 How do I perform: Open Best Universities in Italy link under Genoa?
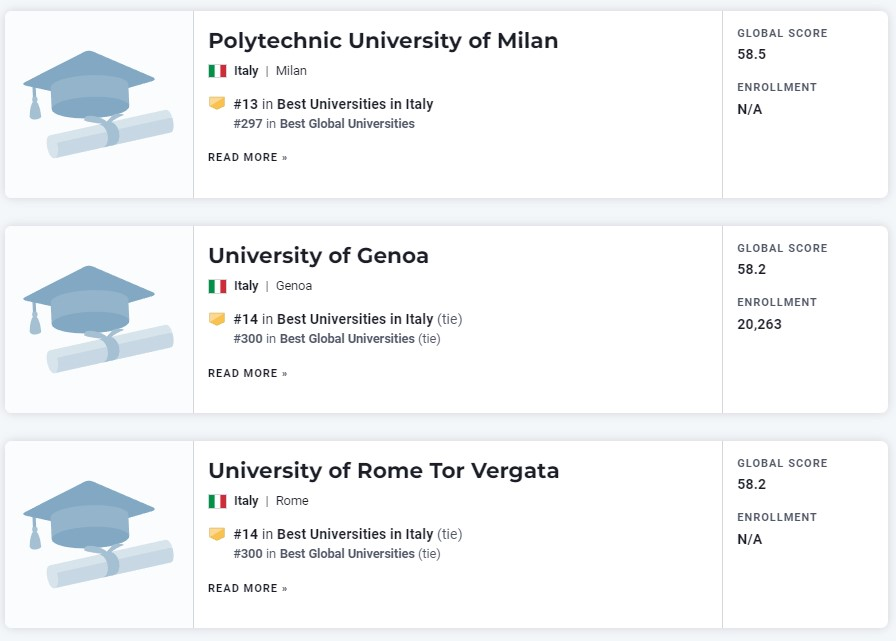355,319
